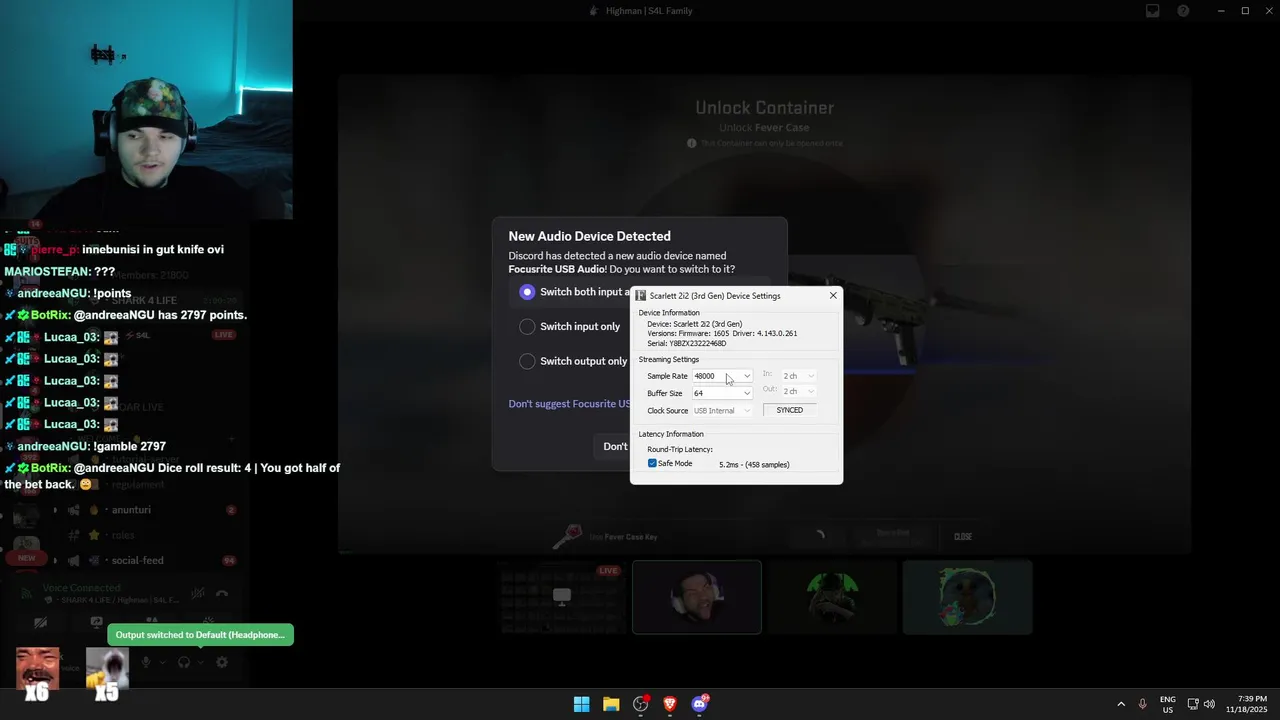
Task: Open the Out channels 2 ch dropdown
Action: (799, 391)
